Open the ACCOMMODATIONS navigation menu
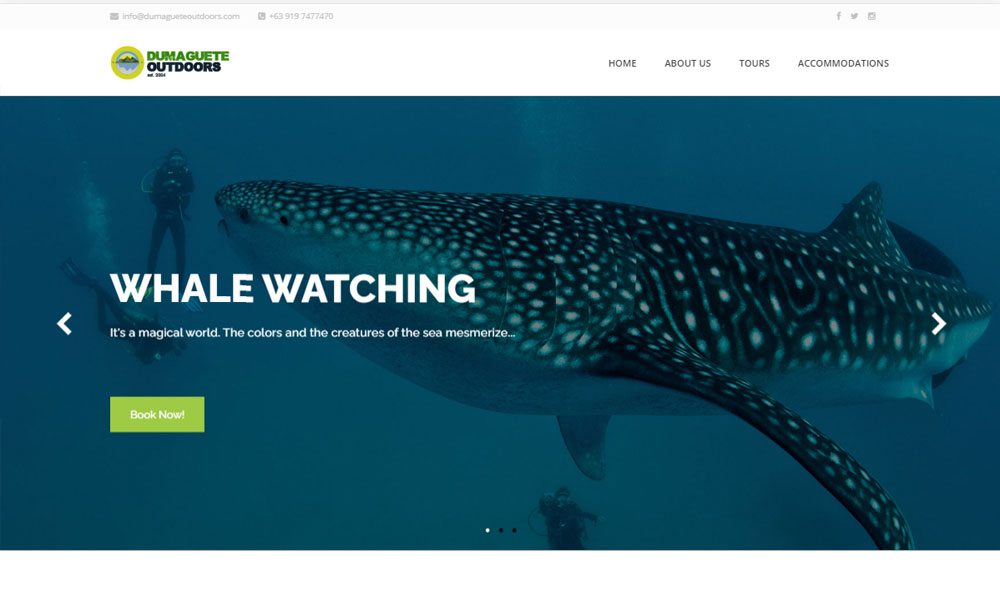 coord(843,63)
